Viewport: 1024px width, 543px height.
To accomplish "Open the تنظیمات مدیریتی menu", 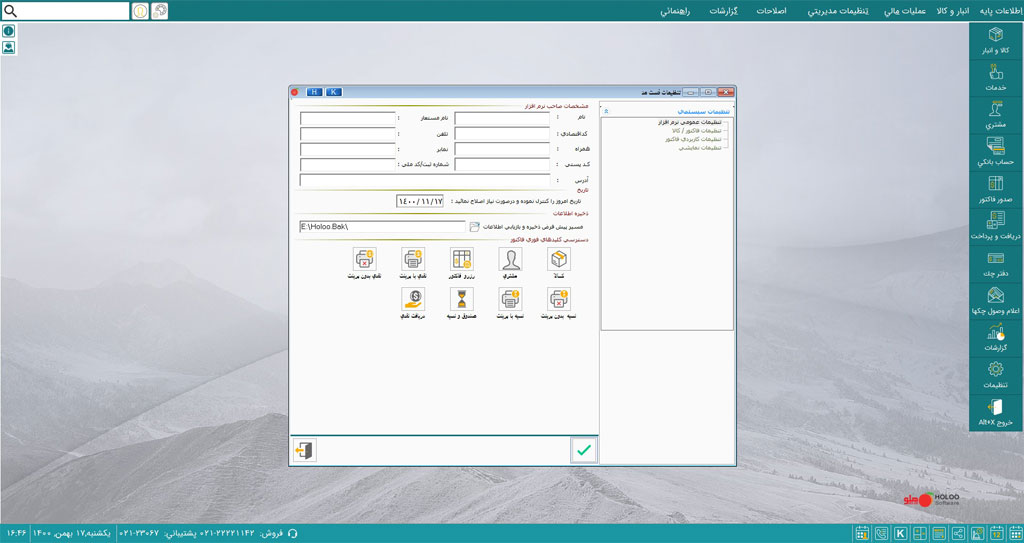I will (838, 11).
